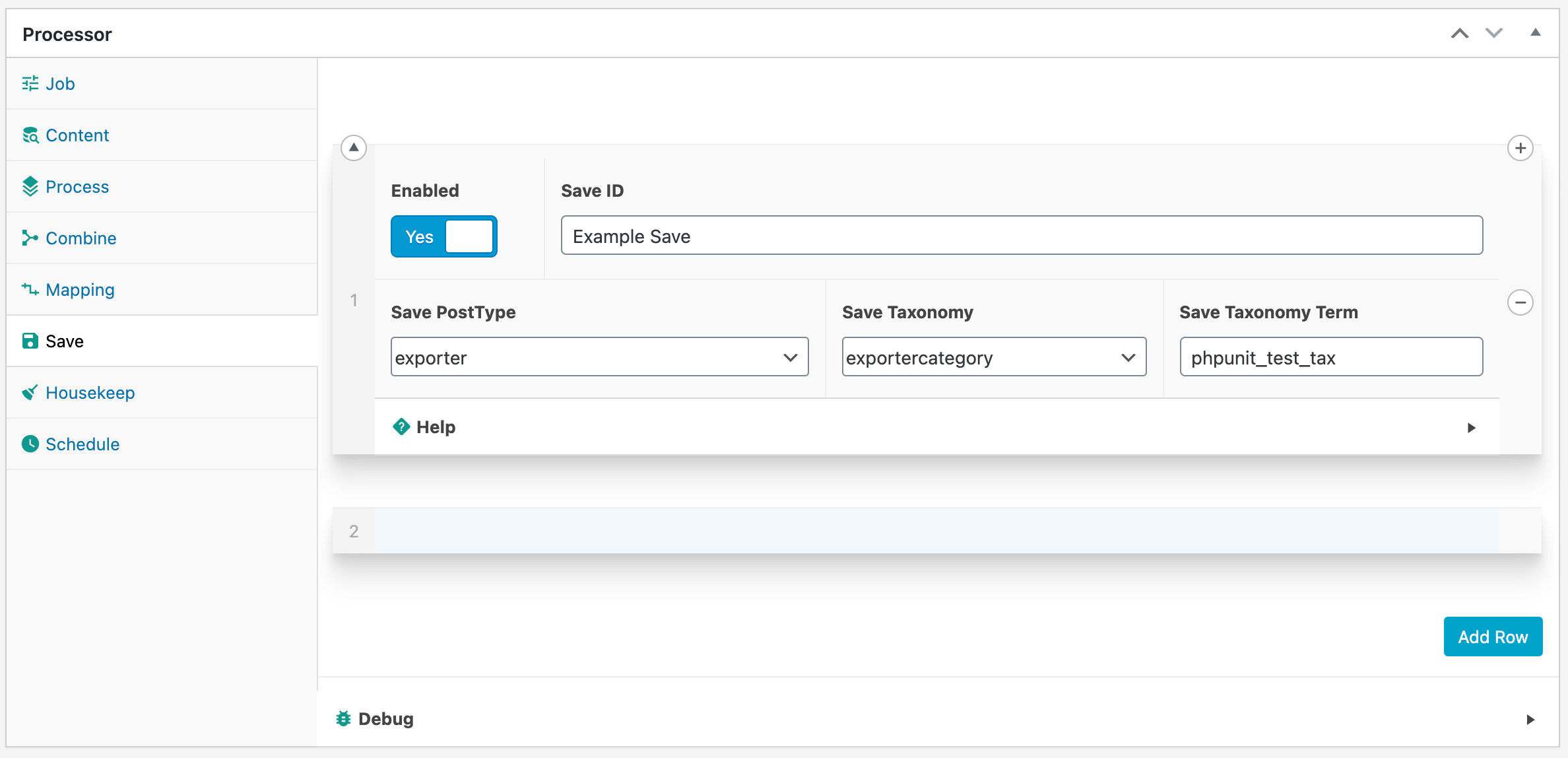Viewport: 1568px width, 758px height.
Task: Select the Save tab
Action: click(x=162, y=341)
